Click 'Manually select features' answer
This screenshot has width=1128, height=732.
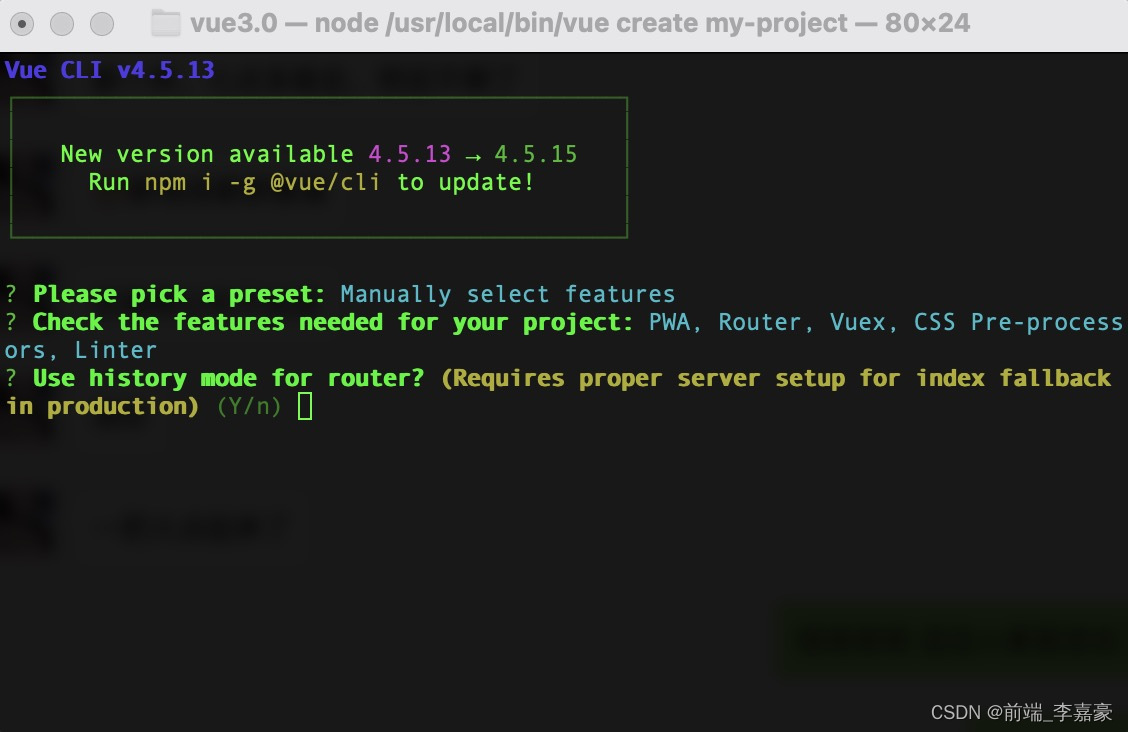pyautogui.click(x=508, y=294)
